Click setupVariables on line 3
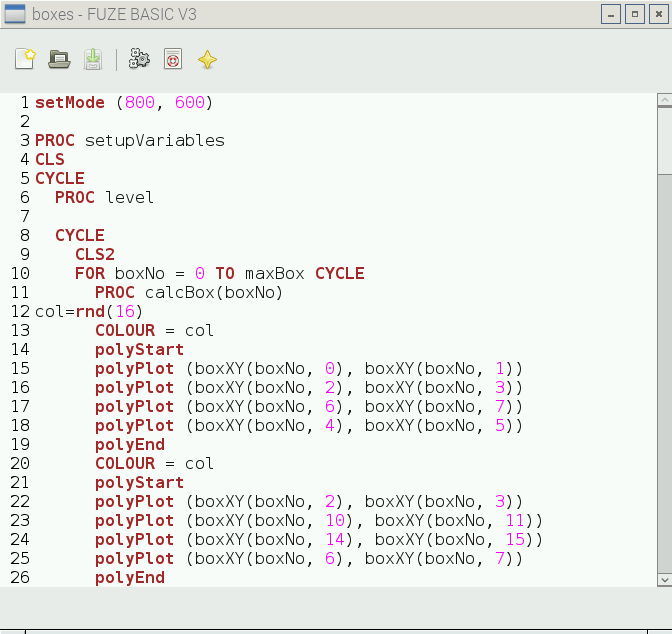672x634 pixels. point(155,141)
